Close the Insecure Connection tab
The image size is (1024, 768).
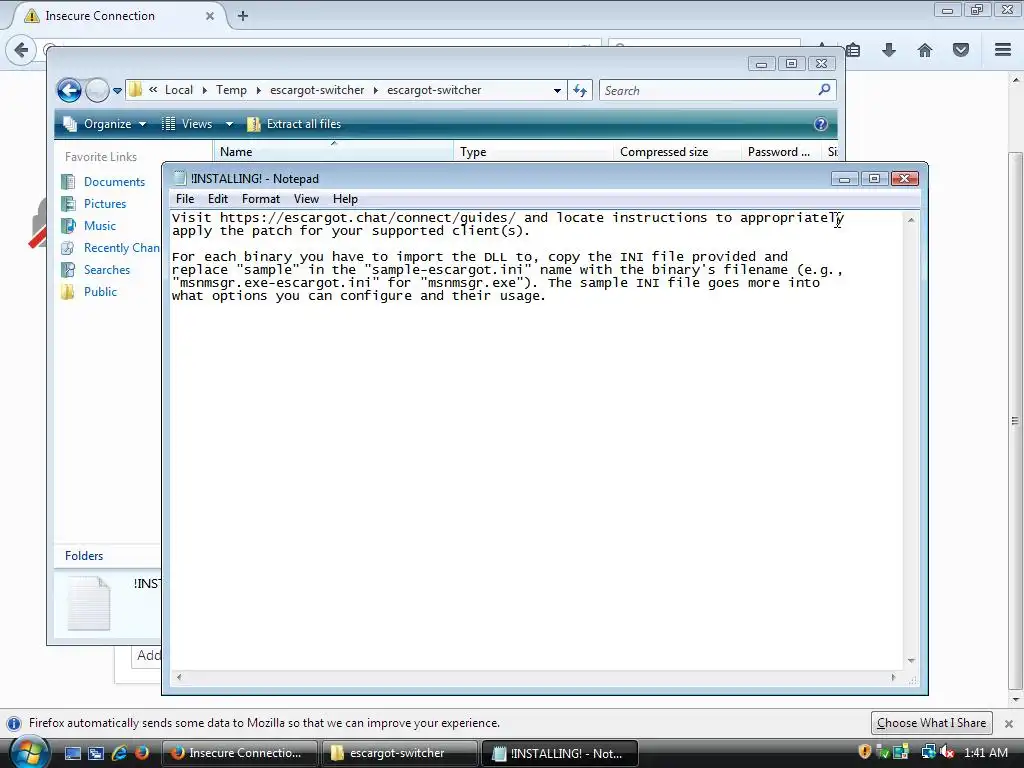210,16
